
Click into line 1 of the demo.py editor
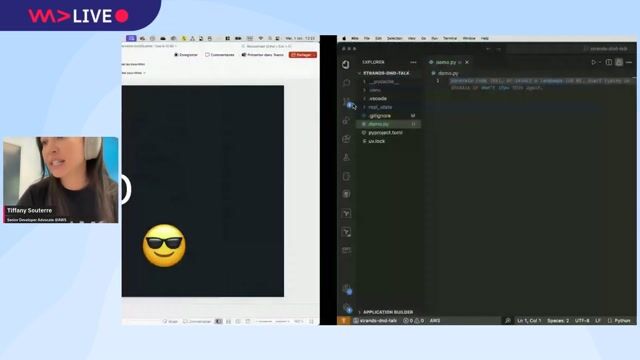pos(539,81)
